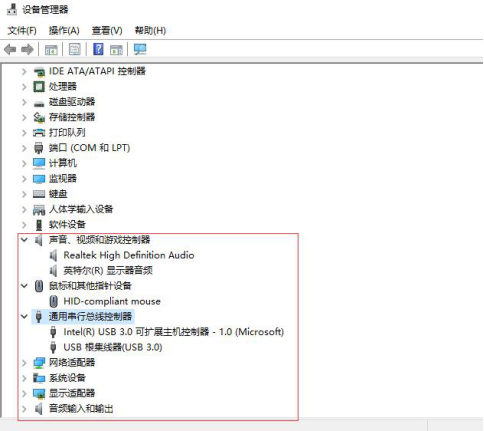Click the USB icon beside USB 根集线器(USB 3.0)
This screenshot has width=484, height=431.
(x=53, y=347)
